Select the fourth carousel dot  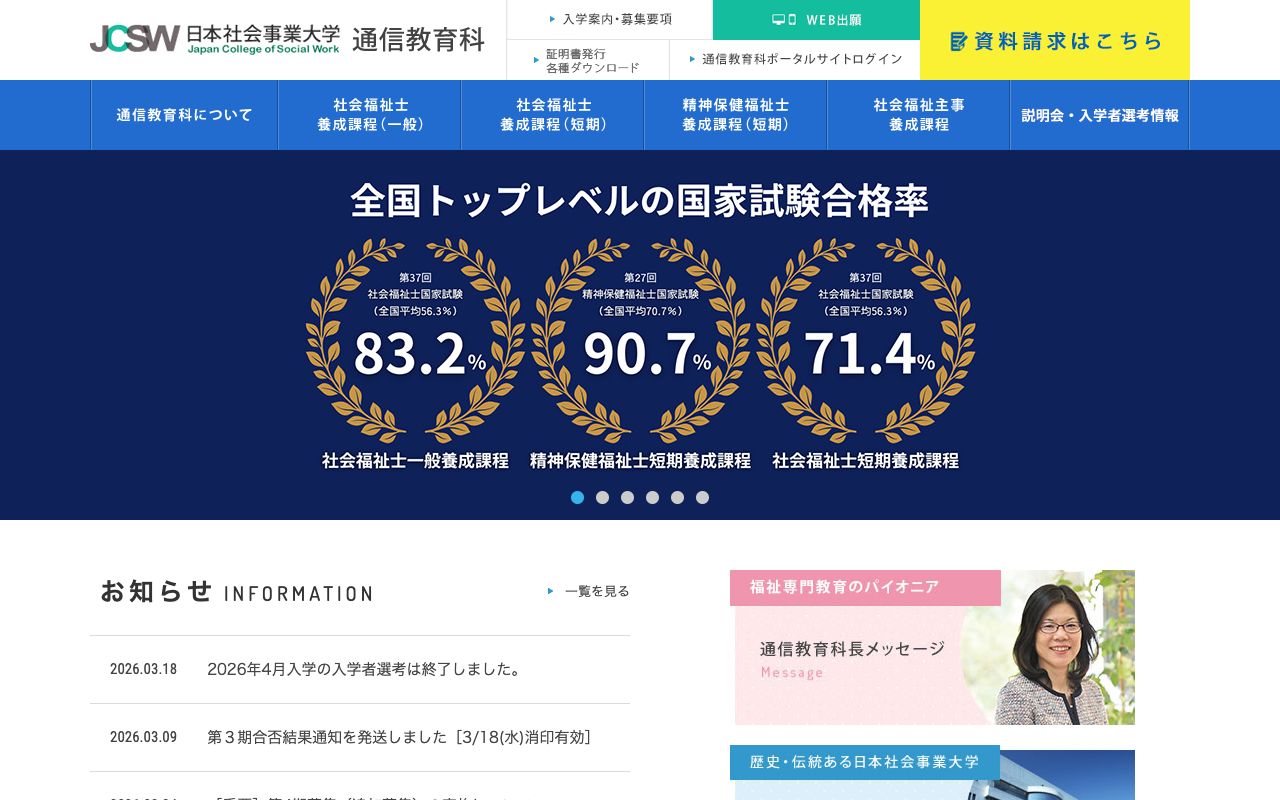(652, 497)
